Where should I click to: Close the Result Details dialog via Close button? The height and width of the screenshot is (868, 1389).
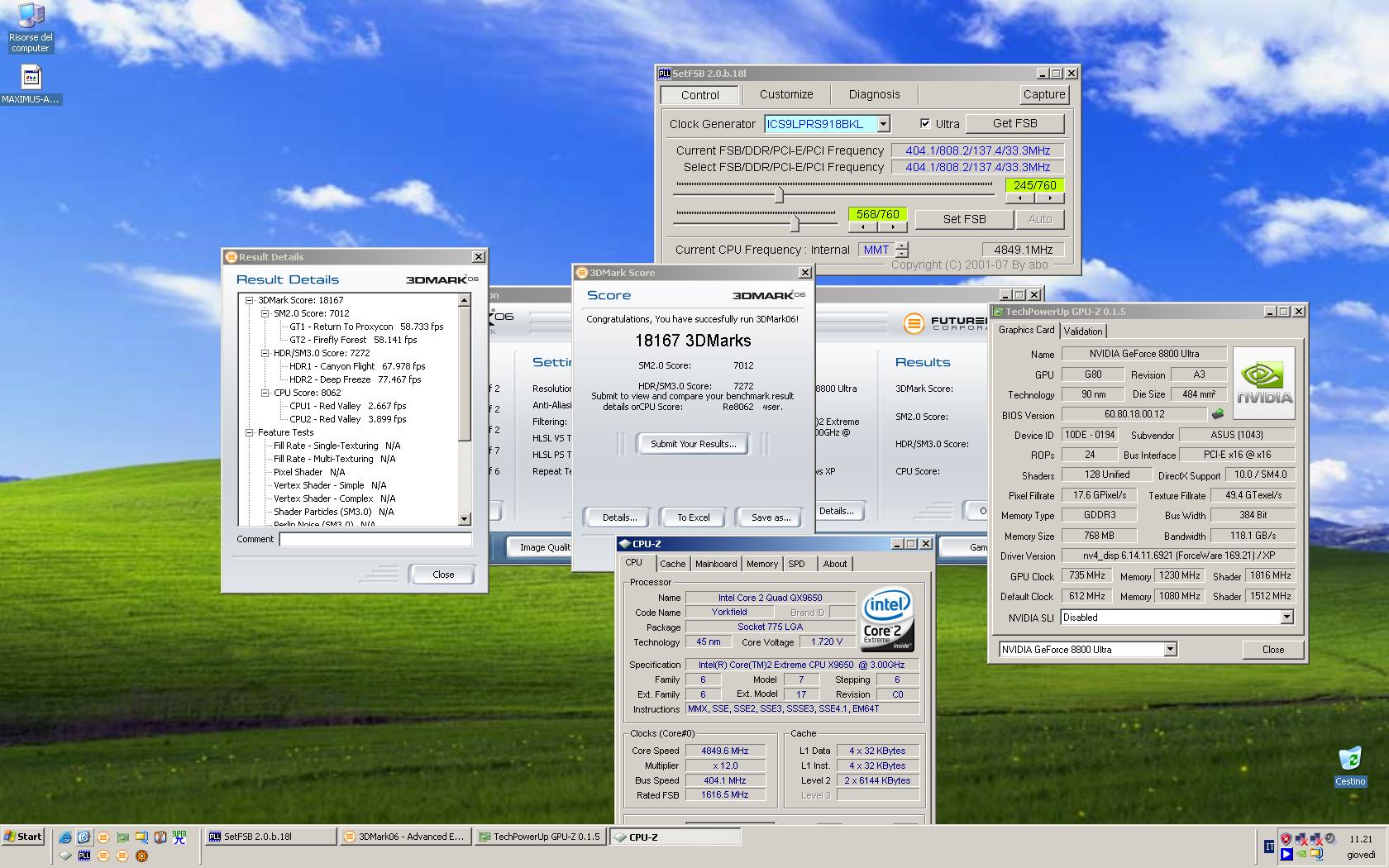443,575
